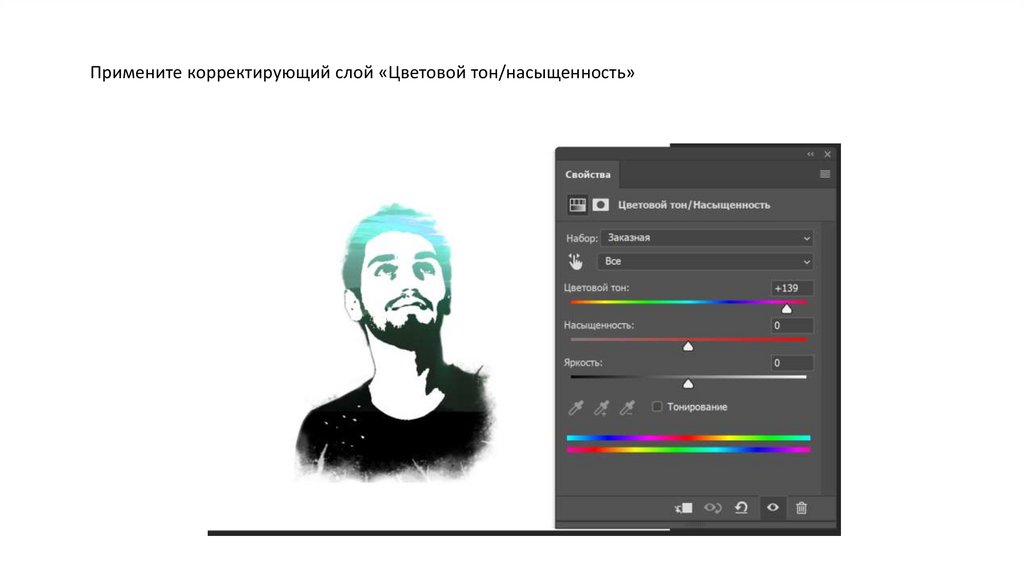Click the Яркость: label
1024x574 pixels.
pyautogui.click(x=583, y=362)
